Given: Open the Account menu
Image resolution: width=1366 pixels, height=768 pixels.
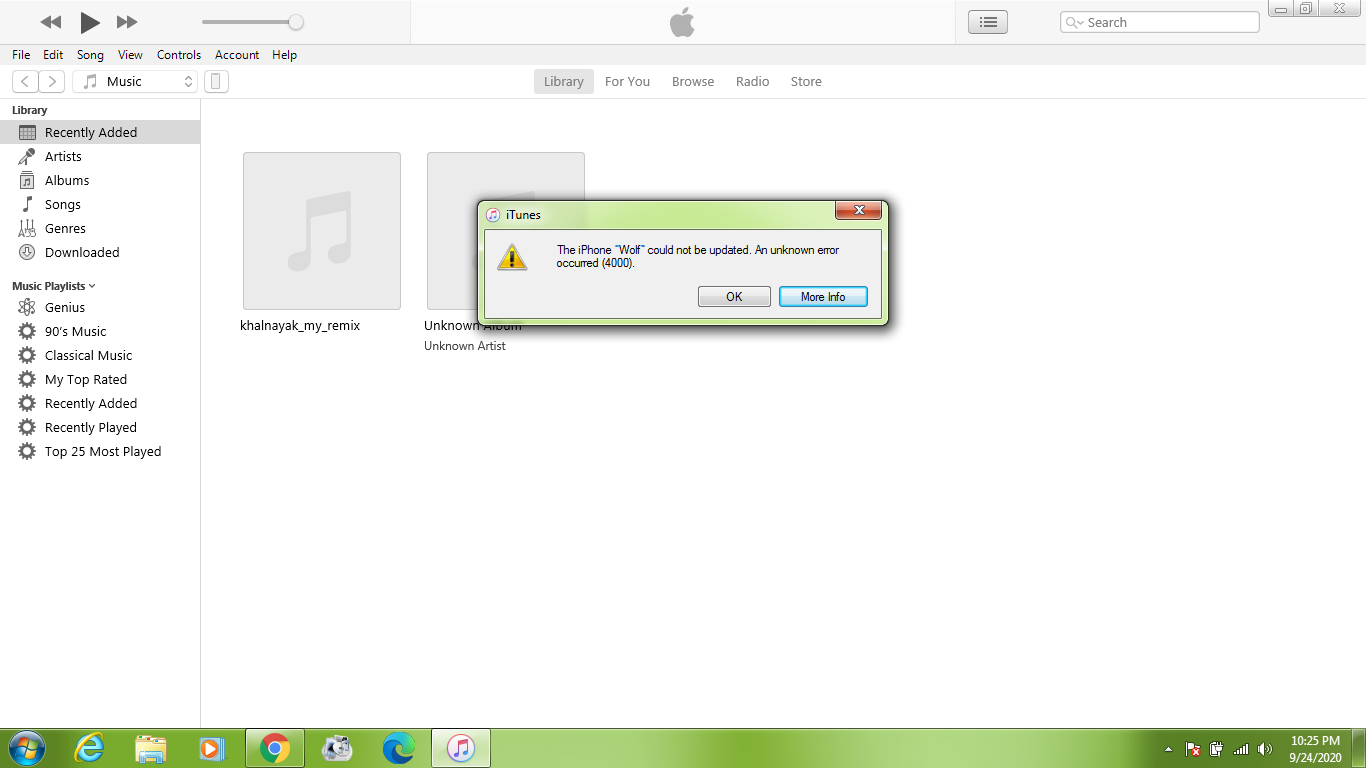Looking at the screenshot, I should click(x=237, y=55).
